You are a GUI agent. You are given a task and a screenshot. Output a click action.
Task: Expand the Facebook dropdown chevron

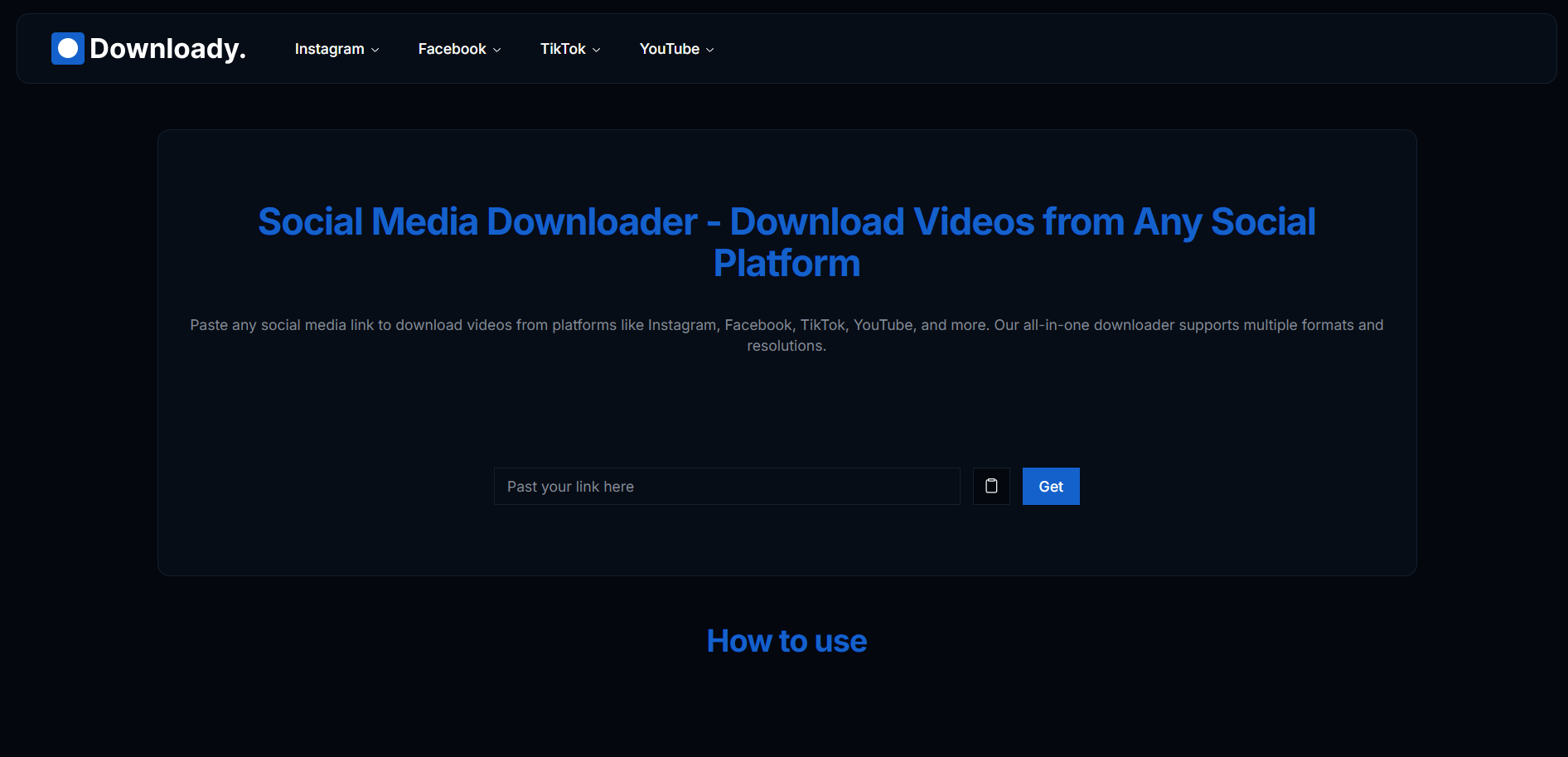click(x=496, y=50)
